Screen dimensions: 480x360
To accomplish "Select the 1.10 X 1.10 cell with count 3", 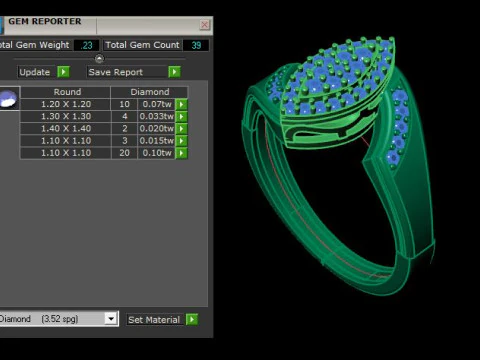I will pos(66,141).
